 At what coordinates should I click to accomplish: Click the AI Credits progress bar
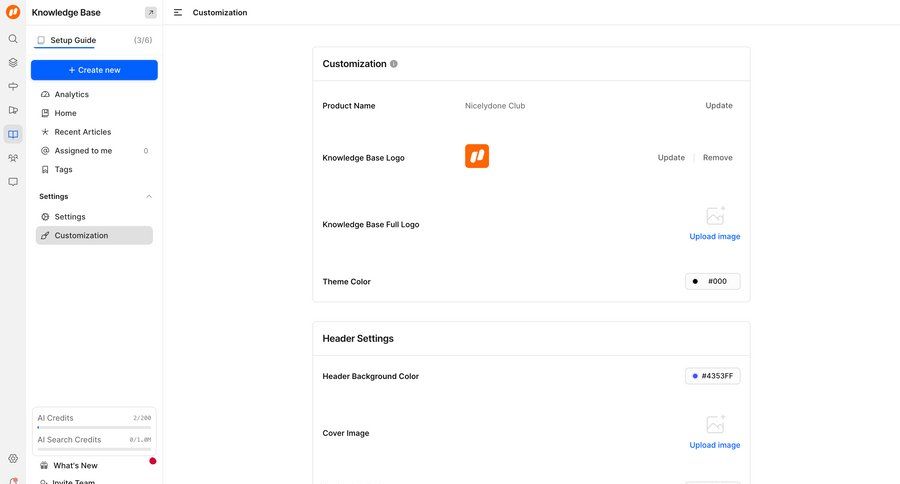click(x=94, y=427)
